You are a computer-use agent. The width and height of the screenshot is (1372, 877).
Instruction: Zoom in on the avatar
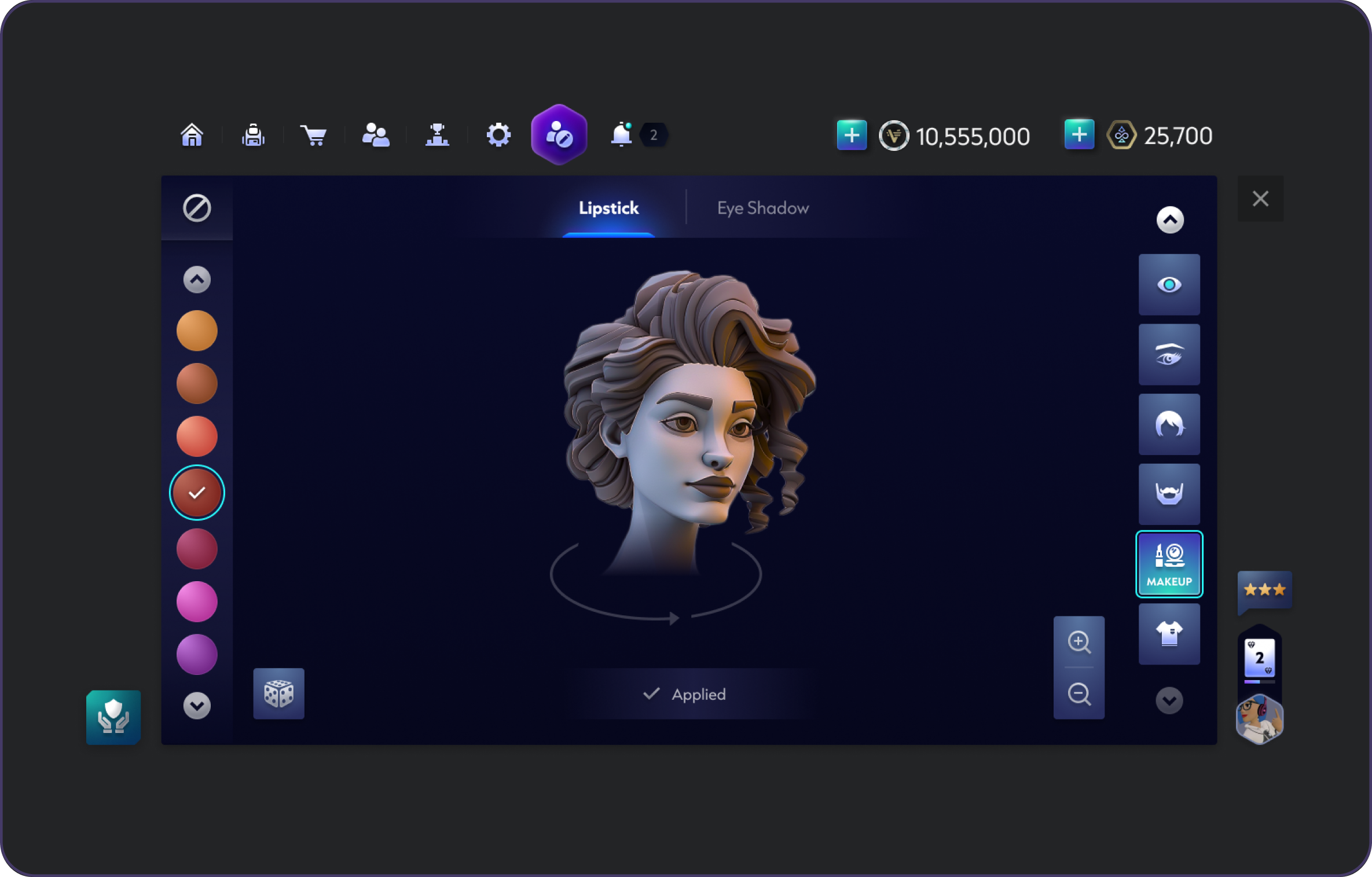click(1079, 642)
